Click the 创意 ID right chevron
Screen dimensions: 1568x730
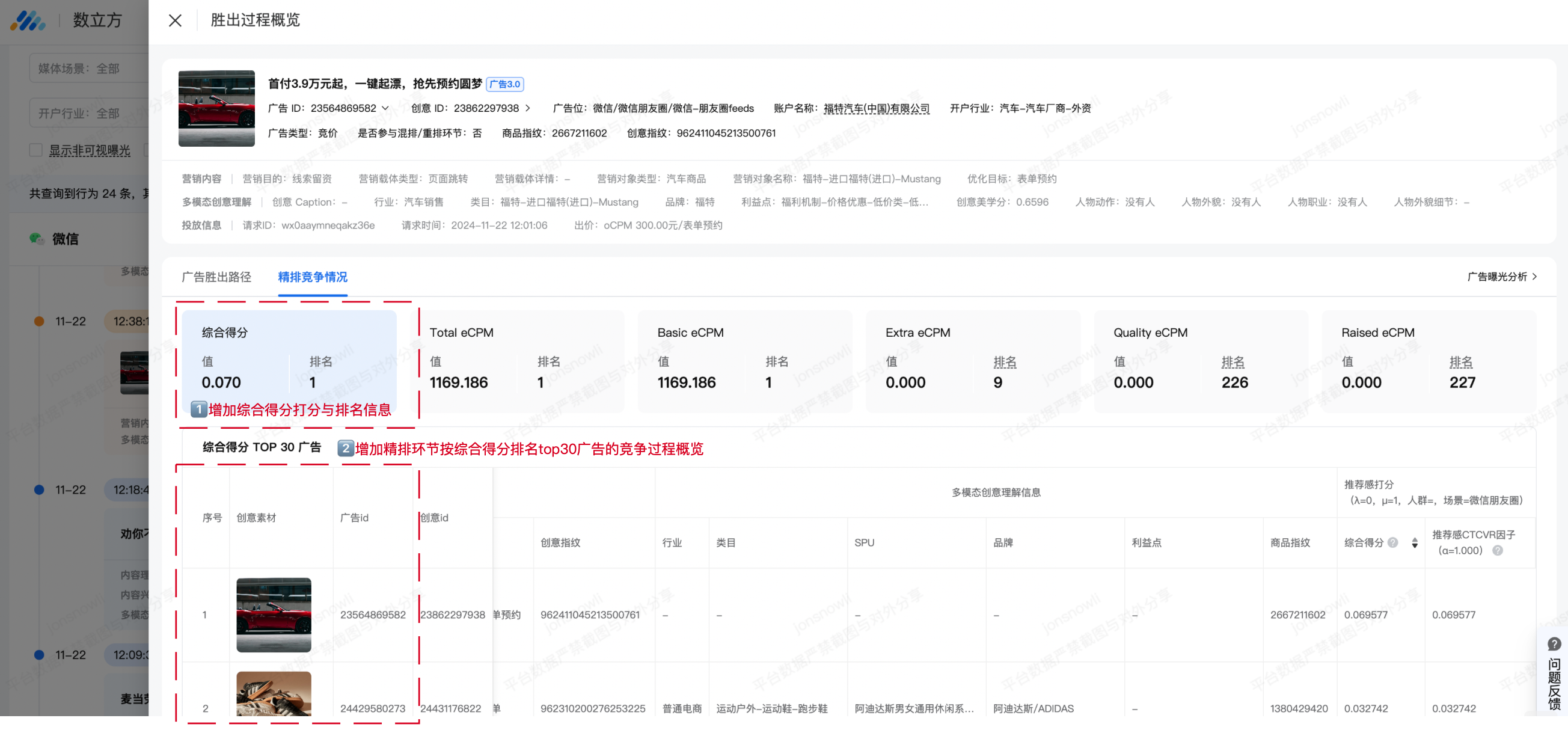pyautogui.click(x=528, y=108)
